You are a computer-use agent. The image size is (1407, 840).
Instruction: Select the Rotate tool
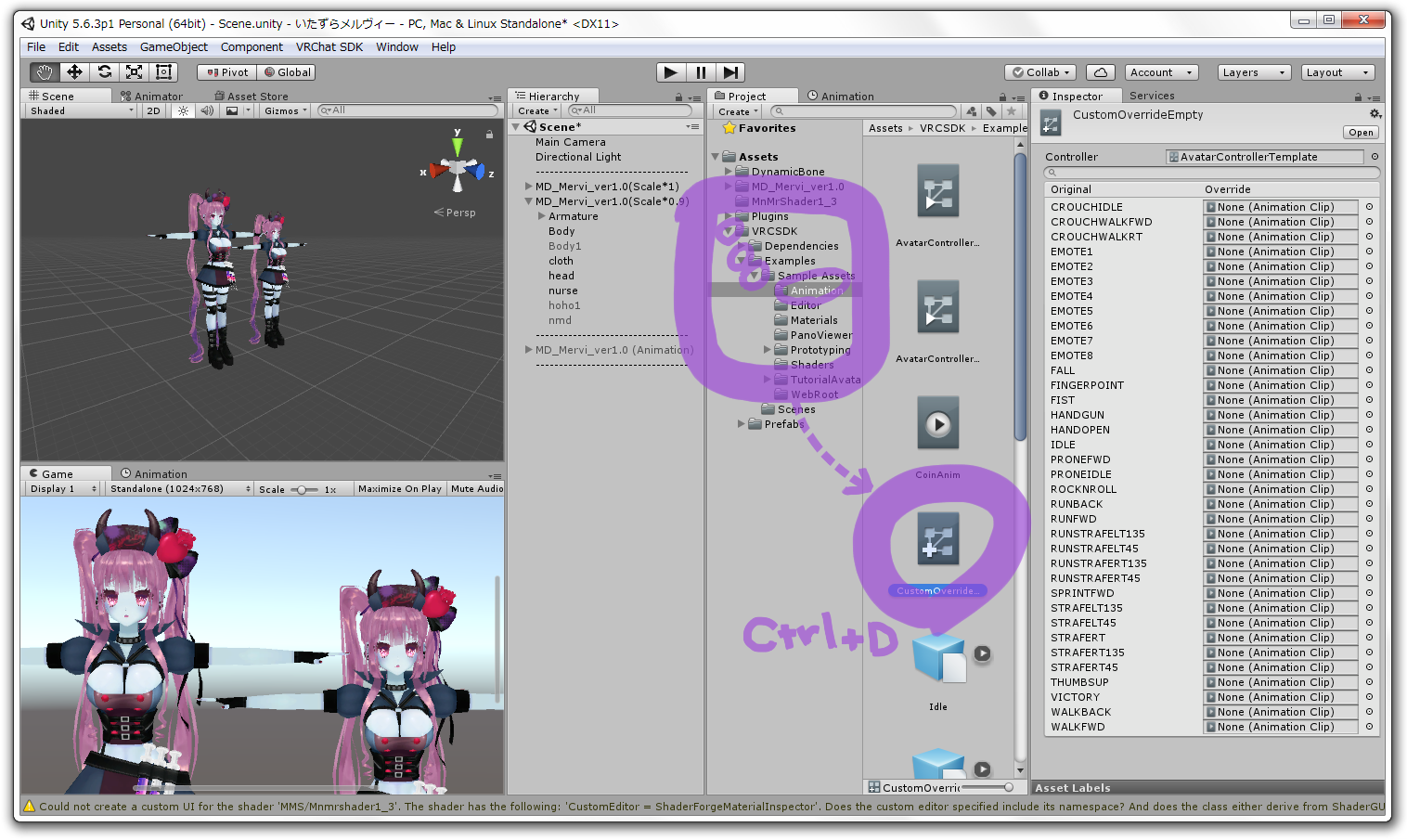point(104,72)
